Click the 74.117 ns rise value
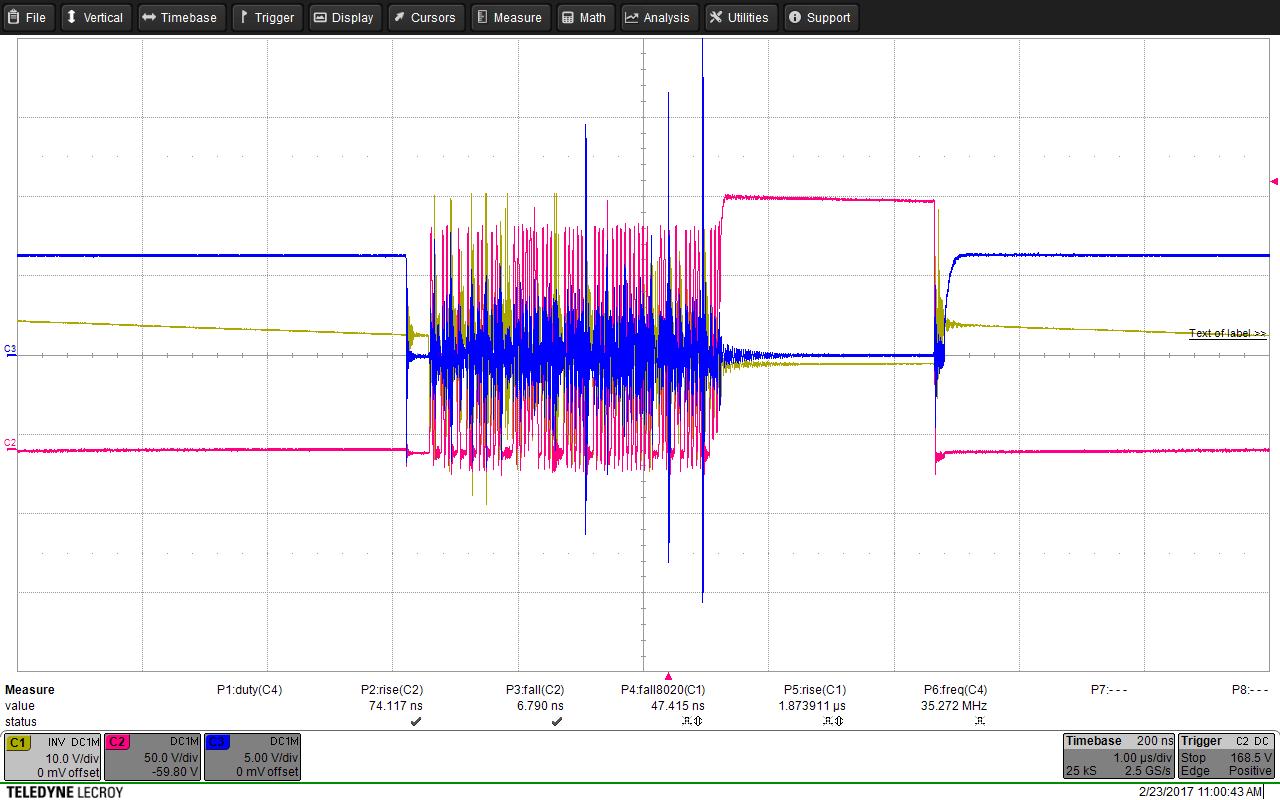This screenshot has height=800, width=1280. (396, 706)
